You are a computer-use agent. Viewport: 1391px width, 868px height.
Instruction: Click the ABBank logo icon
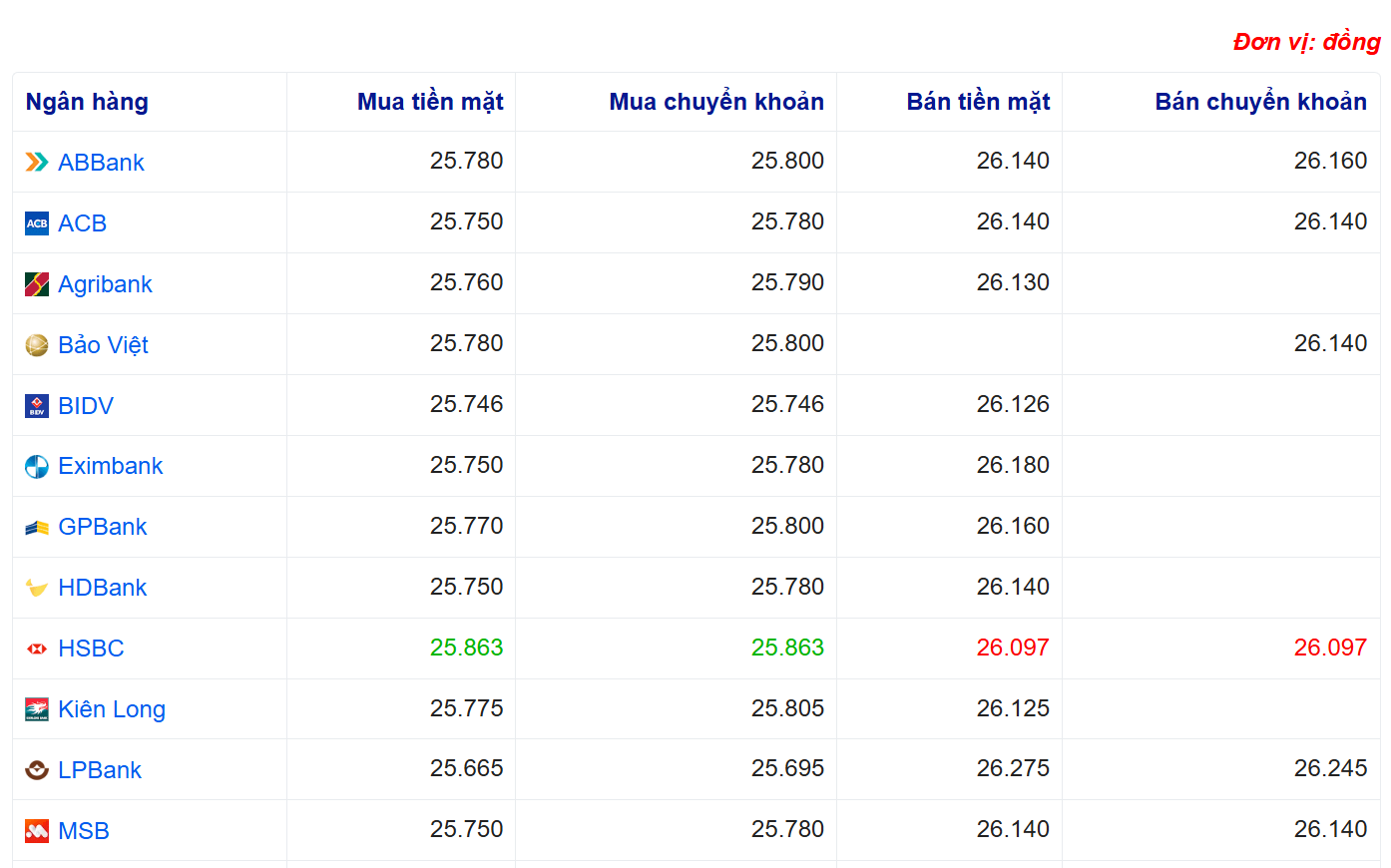(37, 163)
